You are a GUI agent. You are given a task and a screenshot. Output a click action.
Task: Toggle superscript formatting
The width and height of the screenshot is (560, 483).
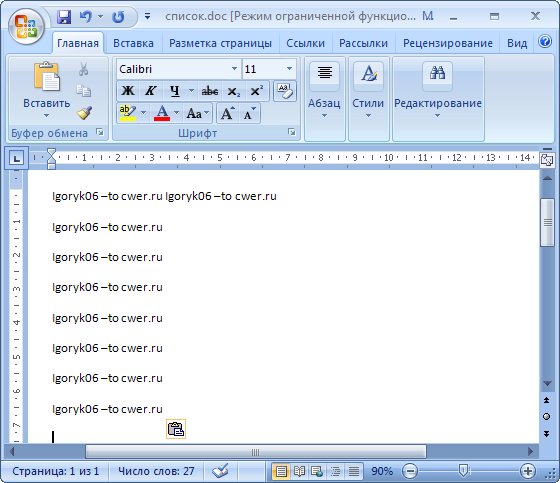coord(256,91)
